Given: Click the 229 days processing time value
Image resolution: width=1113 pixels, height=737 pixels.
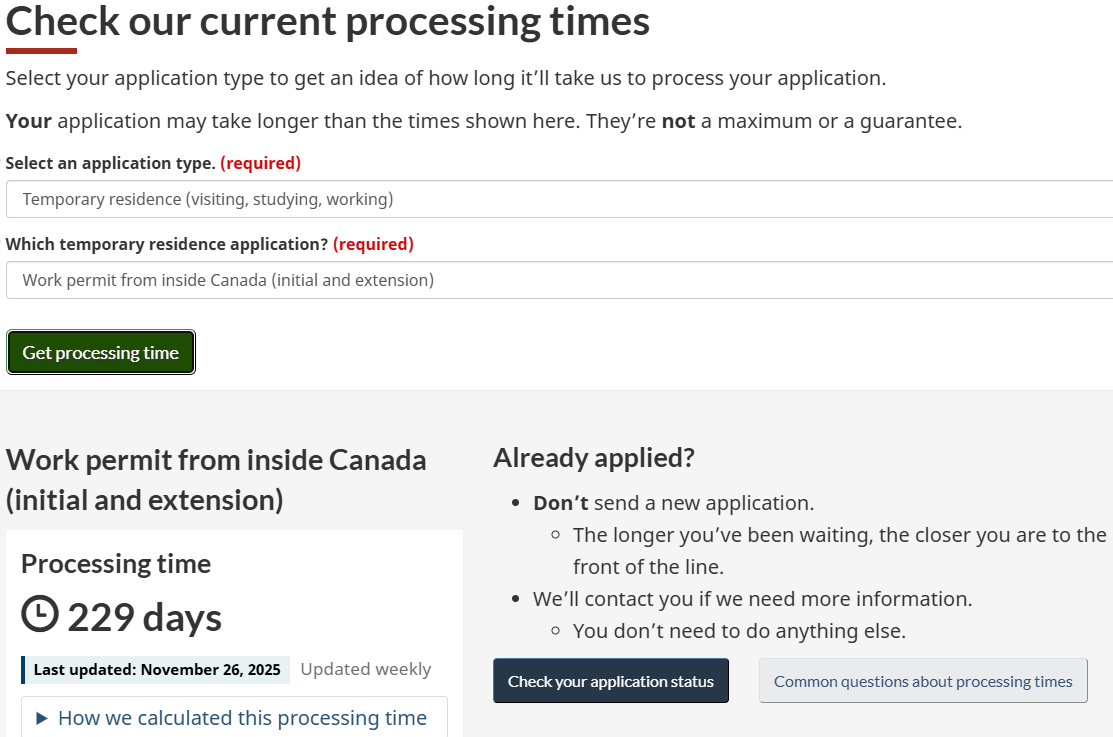Looking at the screenshot, I should [x=144, y=617].
